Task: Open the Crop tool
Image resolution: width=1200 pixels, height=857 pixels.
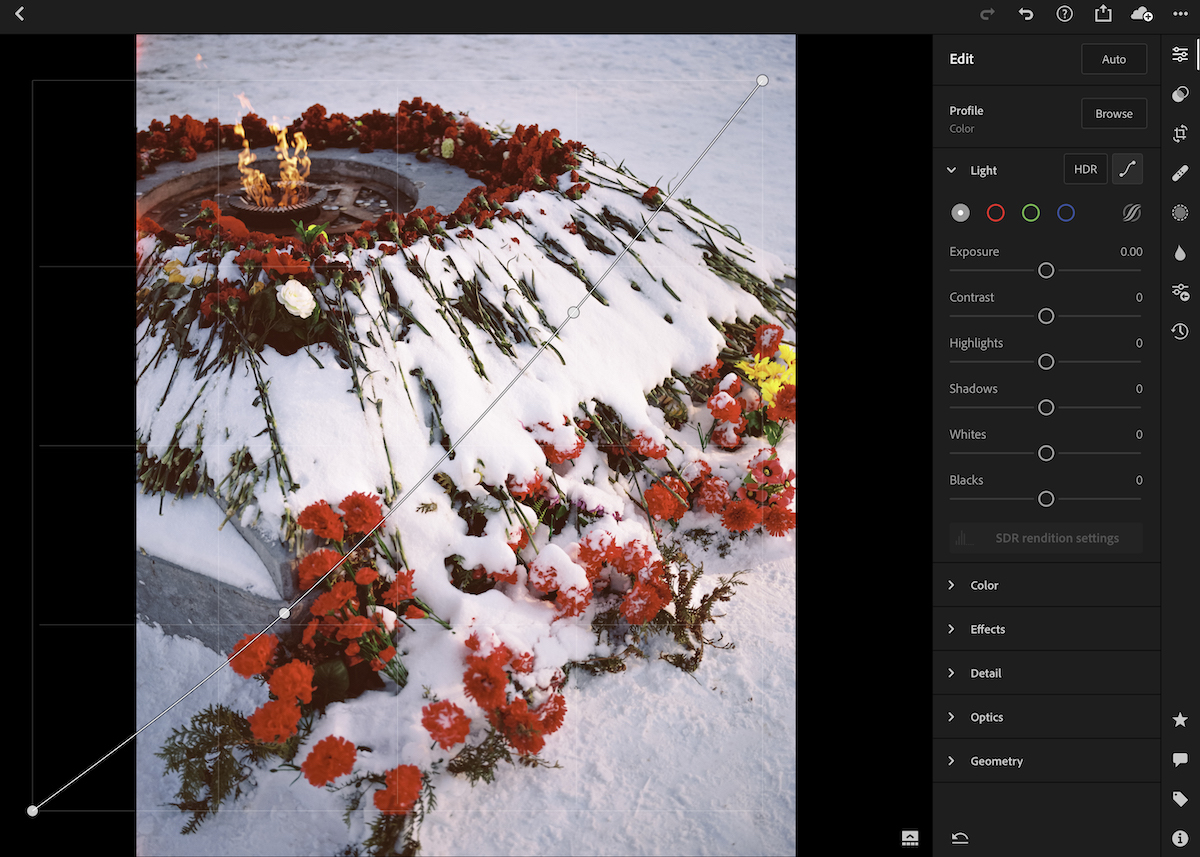Action: pyautogui.click(x=1180, y=132)
